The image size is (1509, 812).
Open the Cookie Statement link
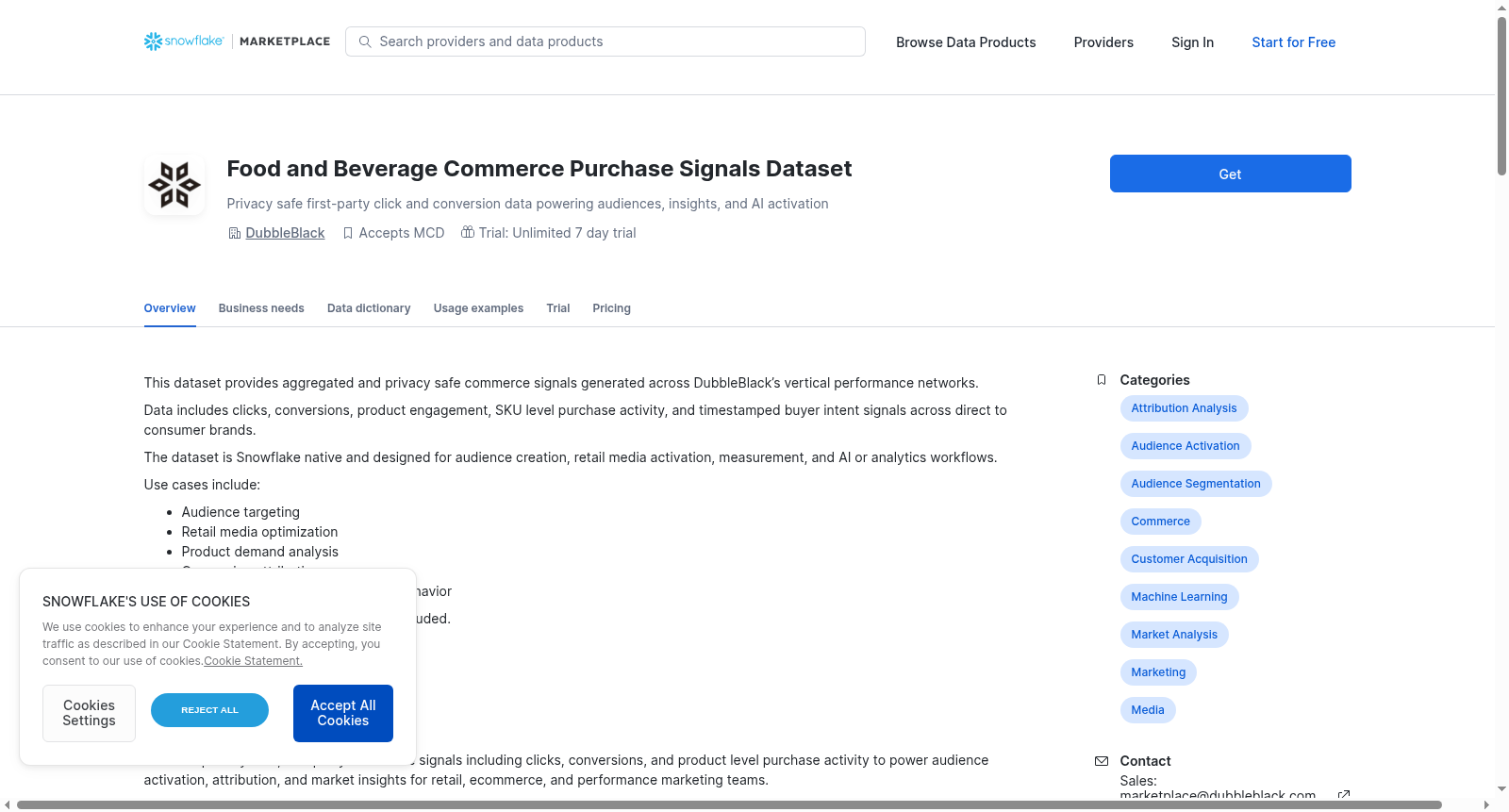click(x=253, y=661)
